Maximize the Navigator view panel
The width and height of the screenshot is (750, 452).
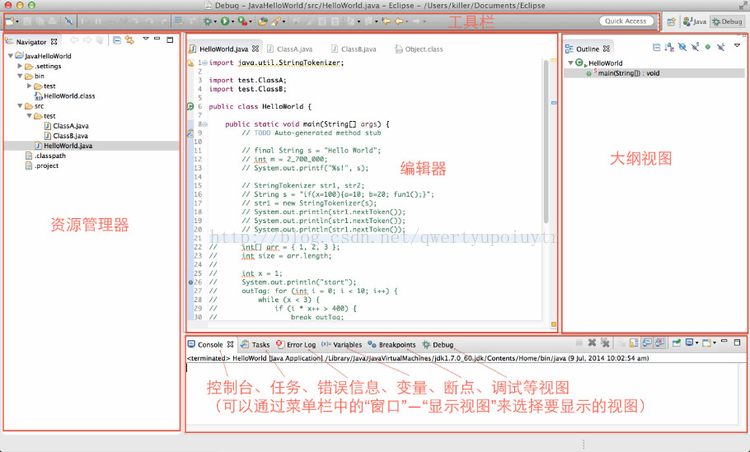click(x=170, y=40)
